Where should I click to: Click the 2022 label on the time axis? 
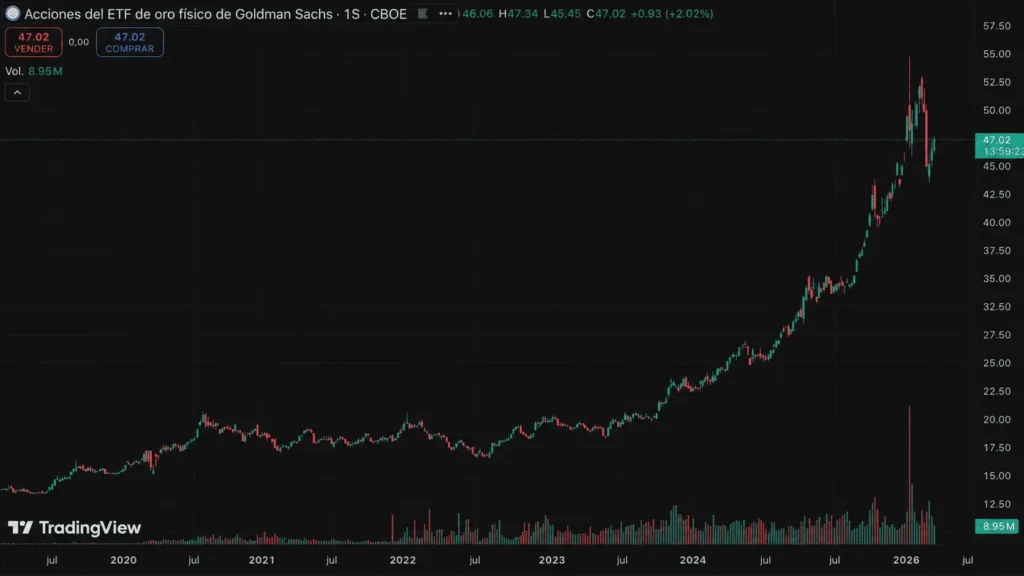point(403,560)
